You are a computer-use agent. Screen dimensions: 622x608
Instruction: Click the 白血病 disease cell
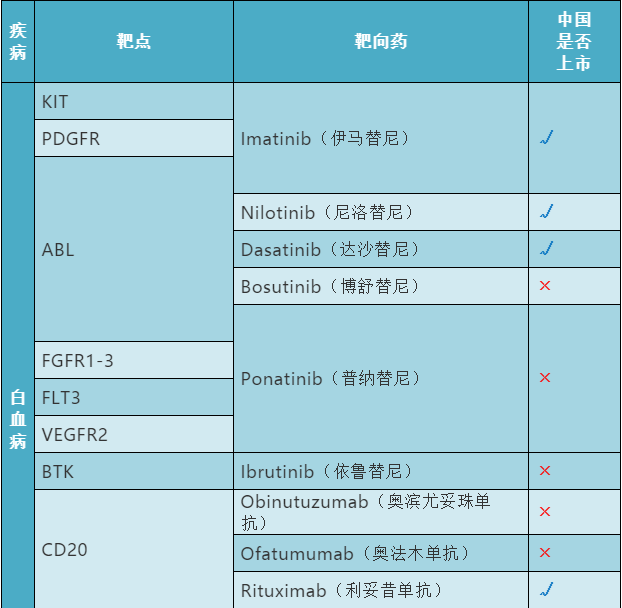[x=17, y=418]
